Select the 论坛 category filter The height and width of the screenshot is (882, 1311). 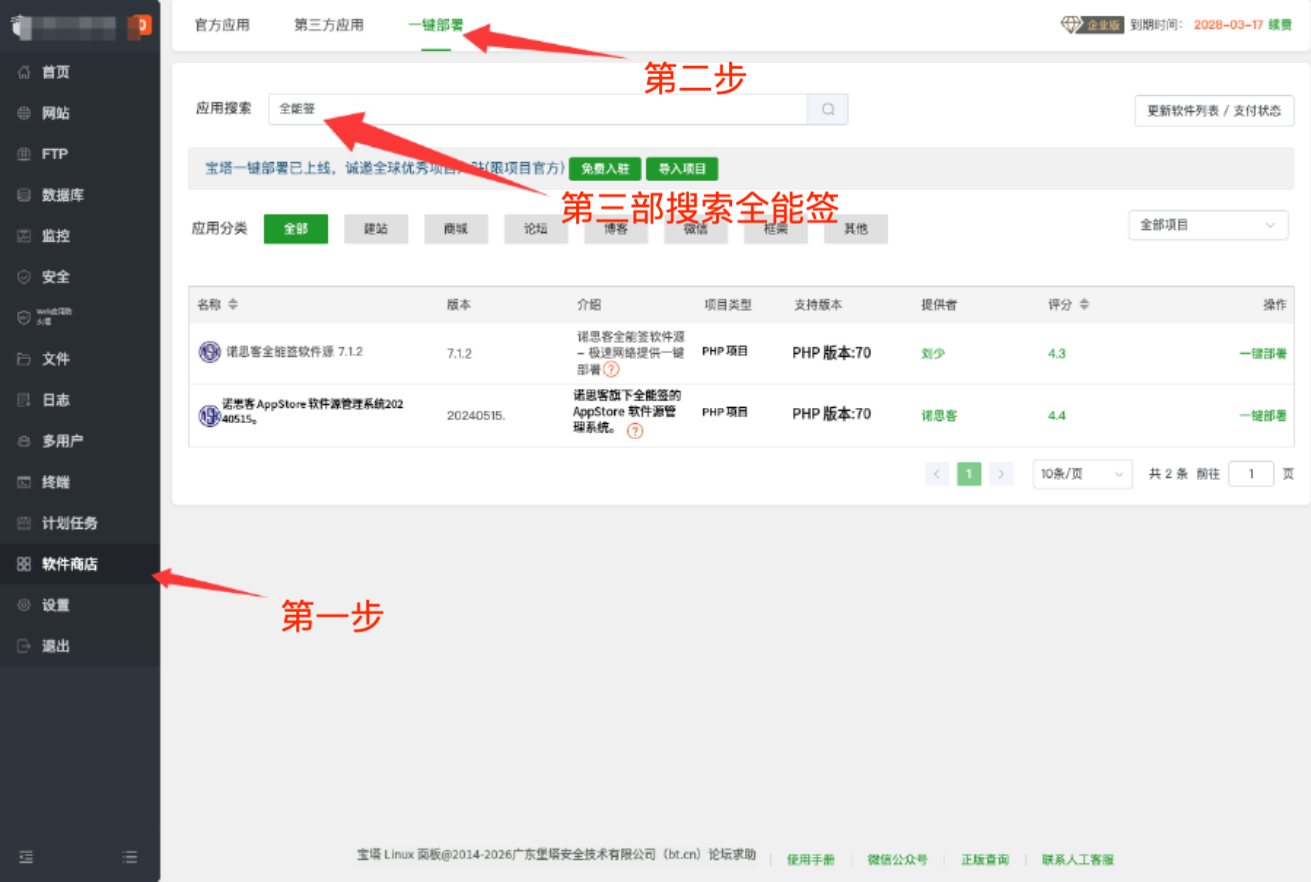[536, 229]
